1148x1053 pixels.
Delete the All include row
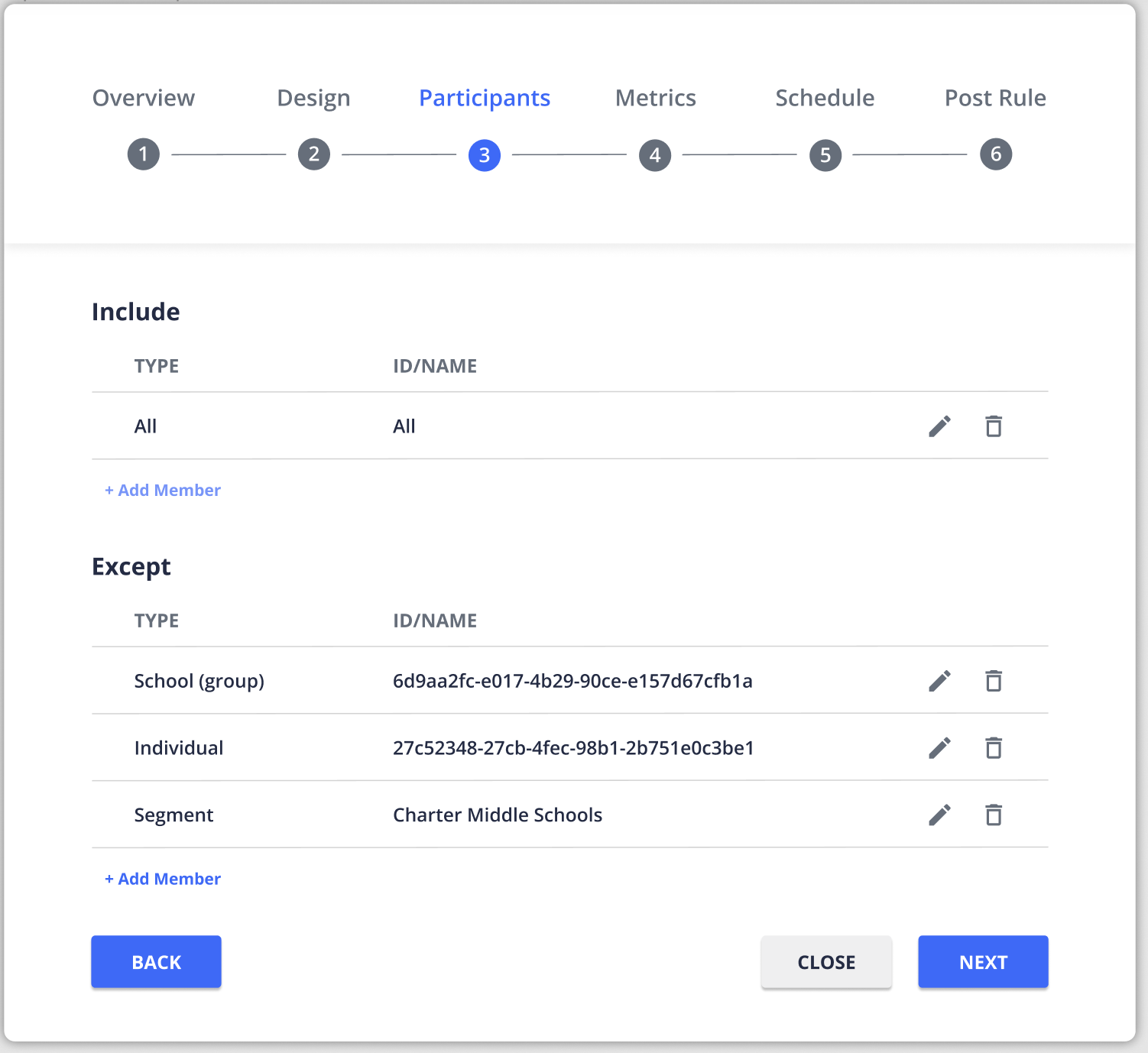tap(993, 426)
